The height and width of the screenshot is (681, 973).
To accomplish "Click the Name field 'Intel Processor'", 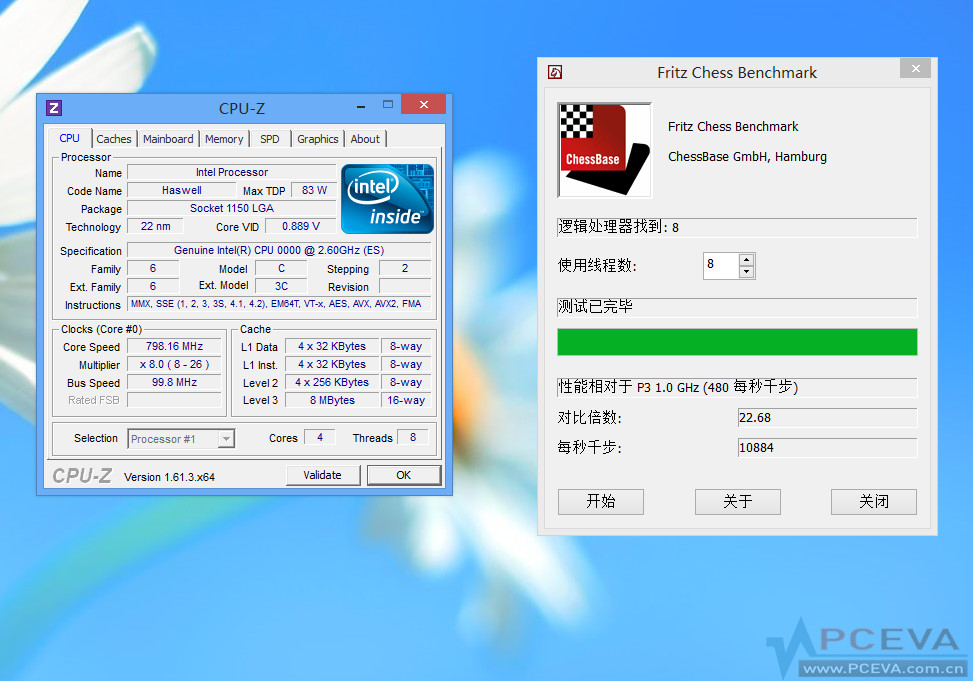I will 231,173.
